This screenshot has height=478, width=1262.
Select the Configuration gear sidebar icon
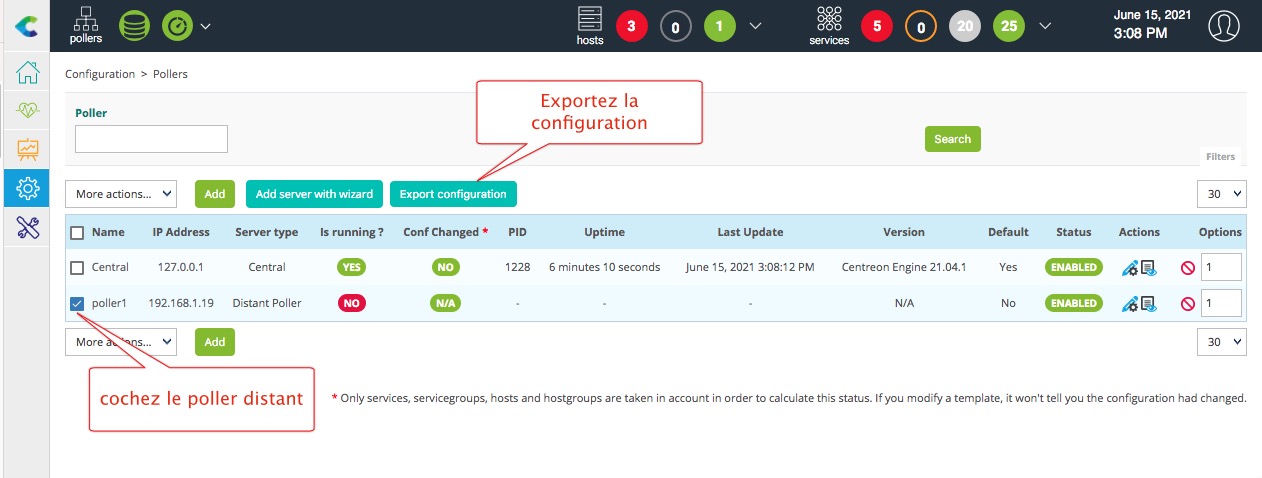point(27,188)
